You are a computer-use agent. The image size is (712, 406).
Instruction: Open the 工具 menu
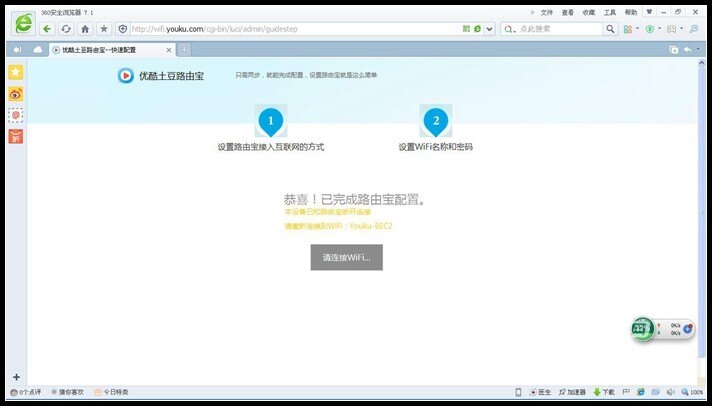[609, 12]
